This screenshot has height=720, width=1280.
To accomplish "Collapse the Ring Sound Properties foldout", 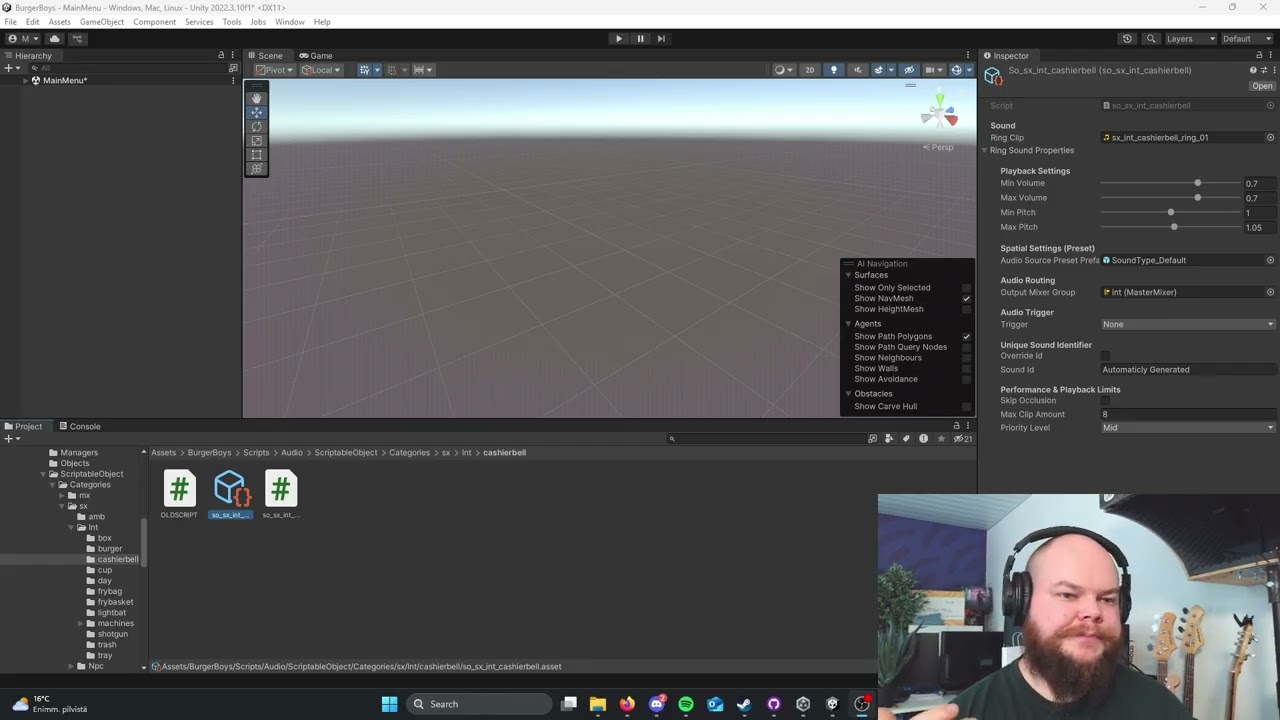I will point(984,151).
